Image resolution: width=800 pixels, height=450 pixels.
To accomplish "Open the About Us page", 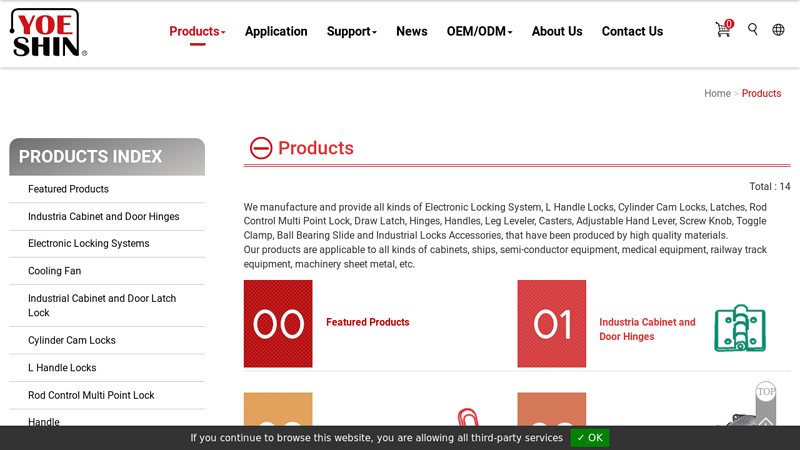I will pos(557,31).
